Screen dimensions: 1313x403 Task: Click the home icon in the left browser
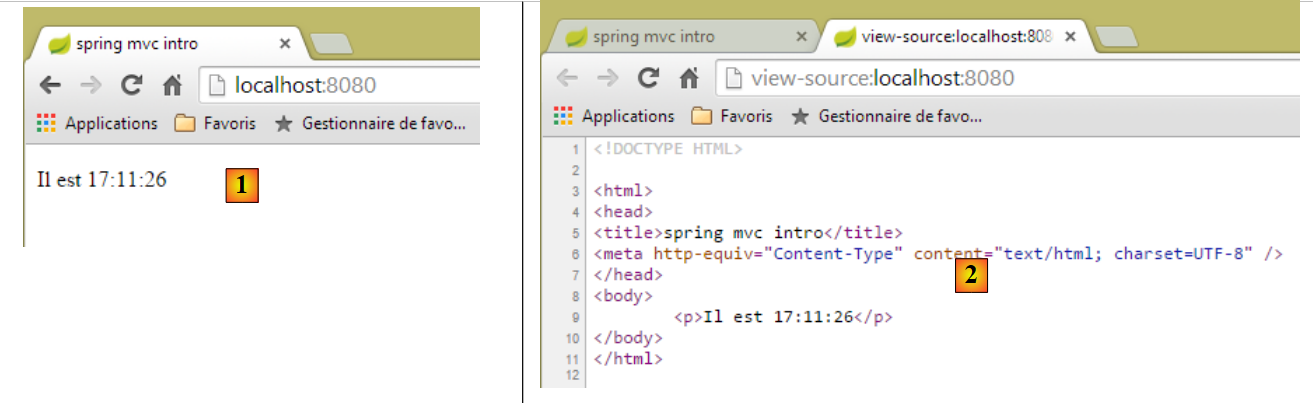click(x=172, y=86)
